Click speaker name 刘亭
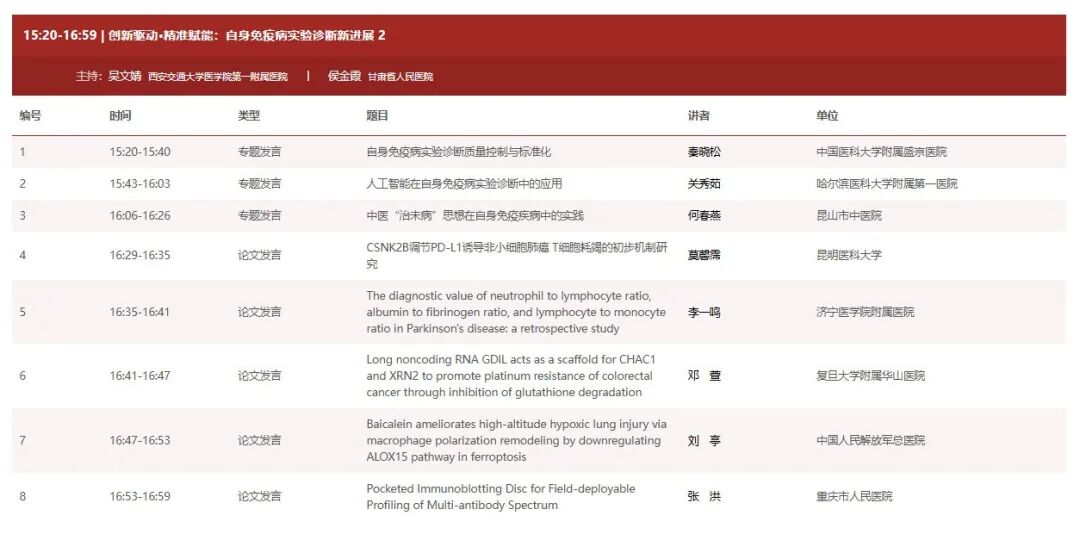 coord(704,440)
